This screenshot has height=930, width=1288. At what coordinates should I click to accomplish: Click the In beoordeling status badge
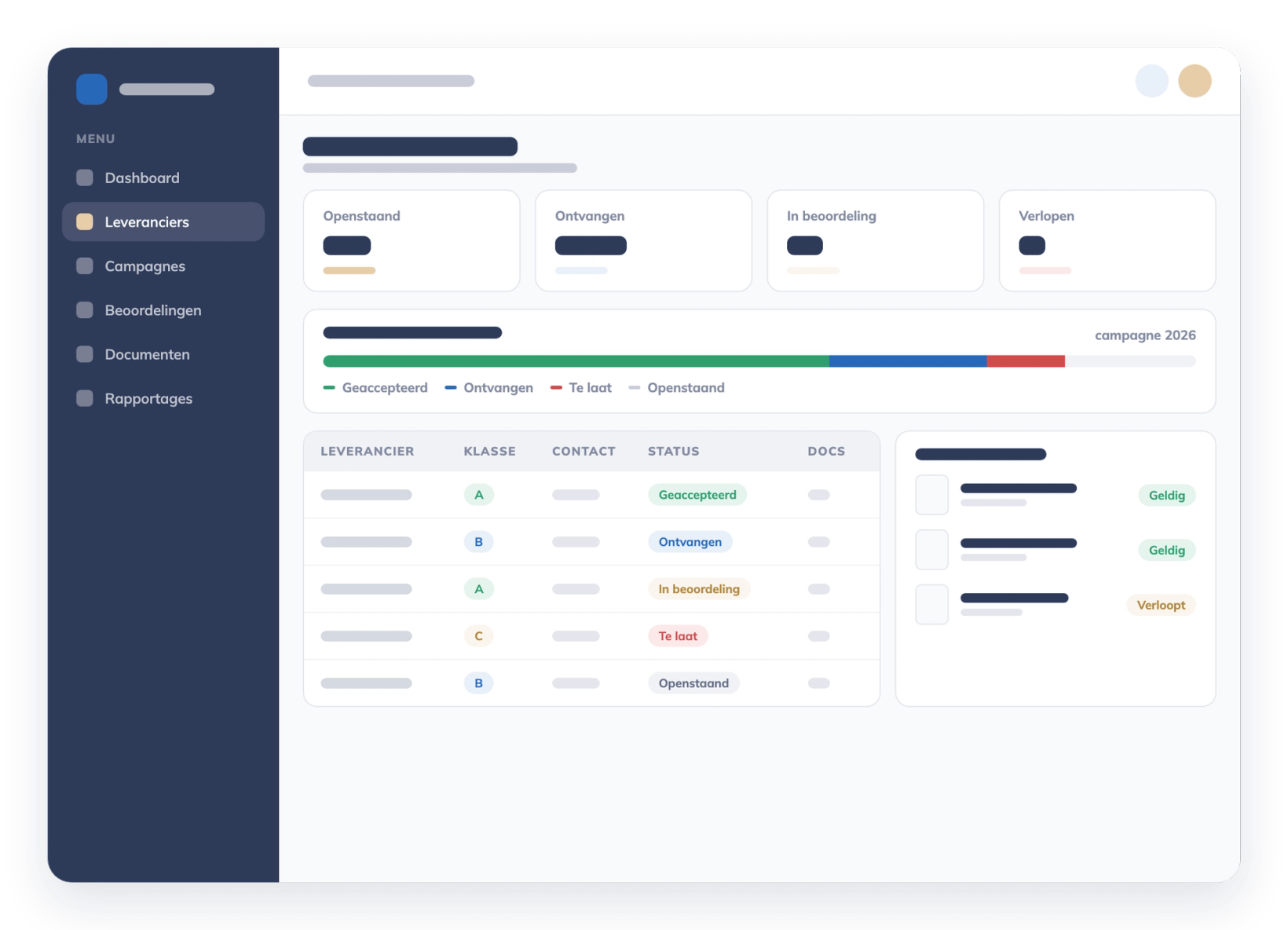699,589
